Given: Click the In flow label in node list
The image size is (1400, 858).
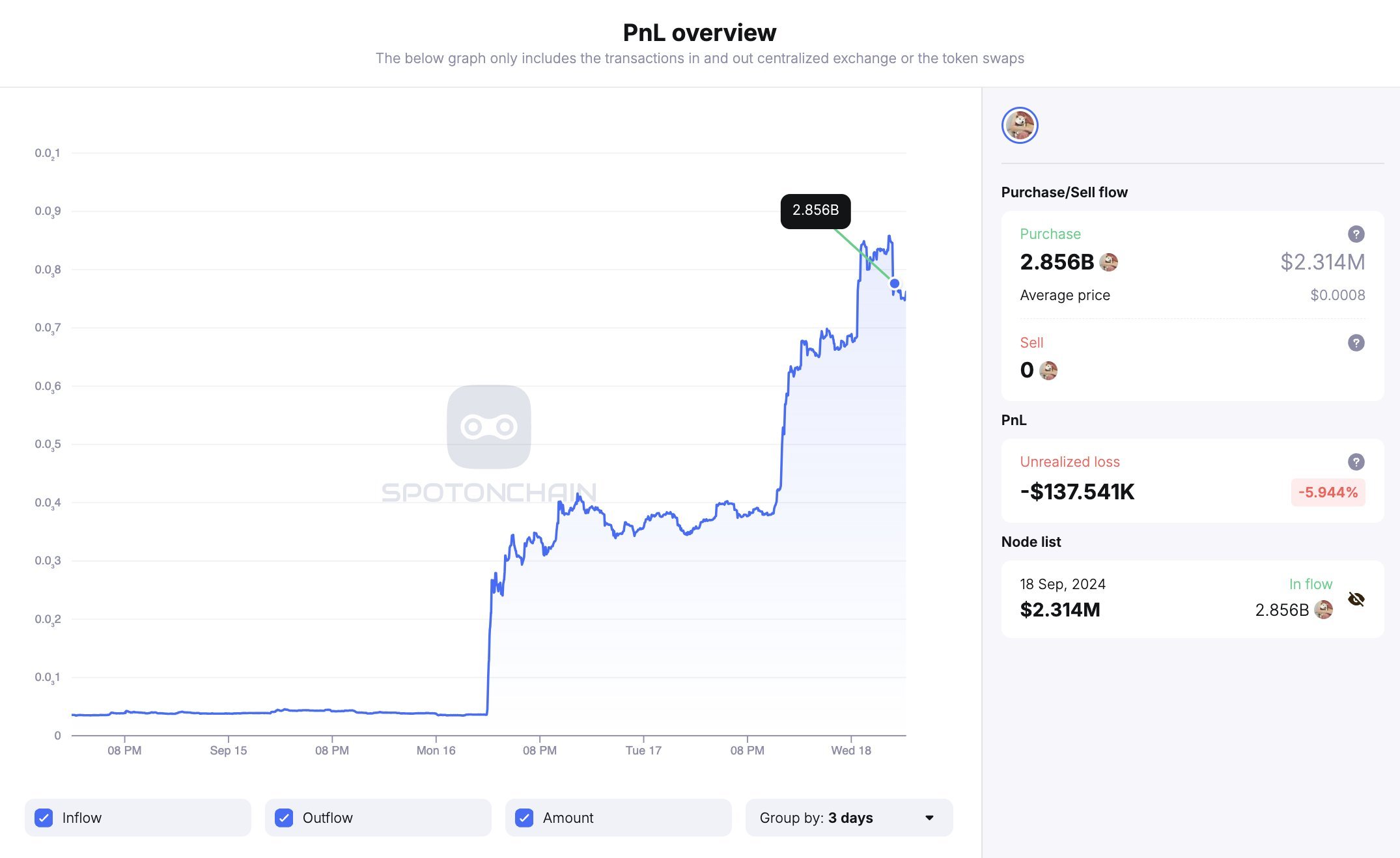Looking at the screenshot, I should [1310, 584].
